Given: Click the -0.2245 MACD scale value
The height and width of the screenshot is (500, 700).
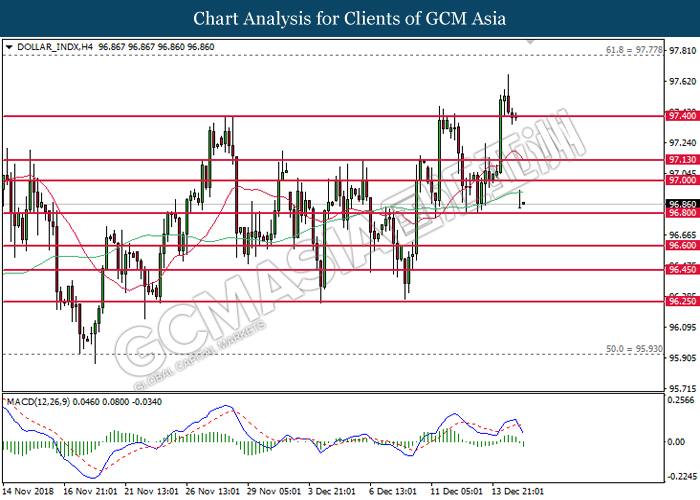Looking at the screenshot, I should (x=681, y=477).
